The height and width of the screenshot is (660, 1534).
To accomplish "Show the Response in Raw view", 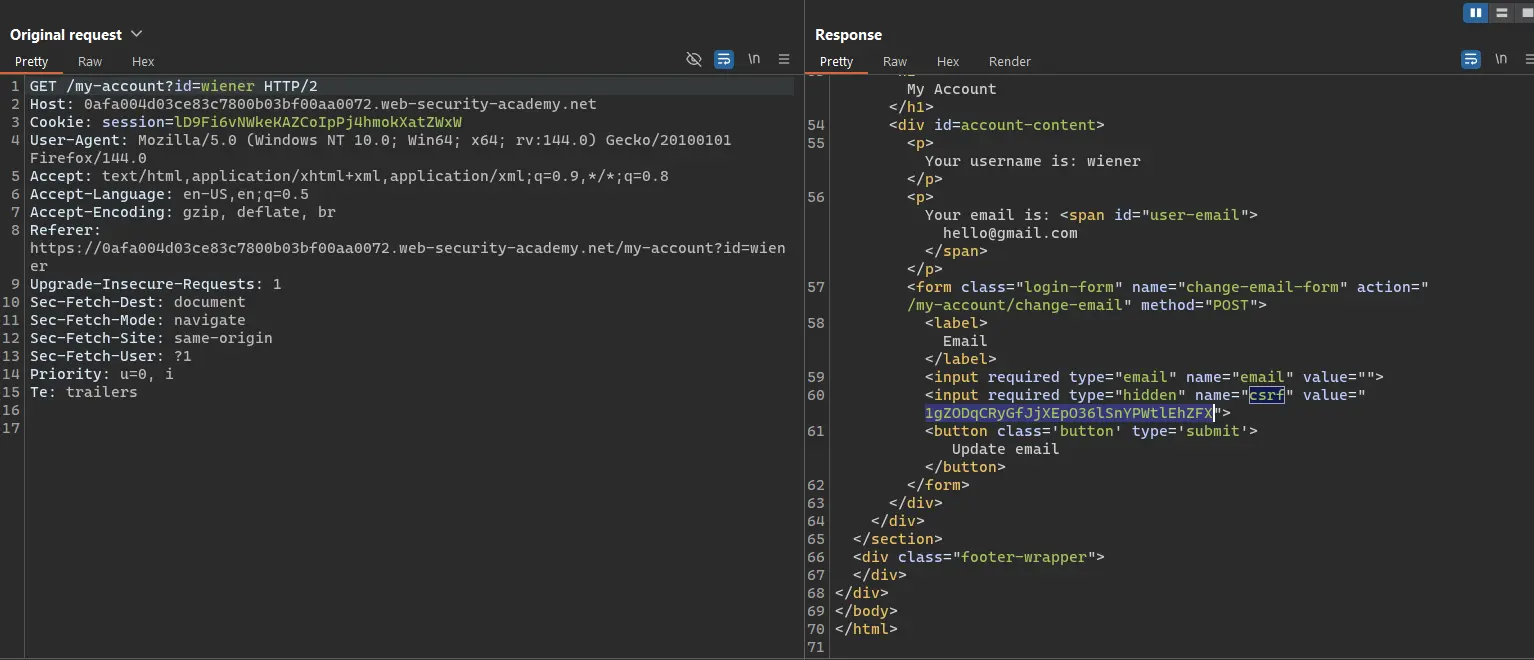I will [x=895, y=62].
